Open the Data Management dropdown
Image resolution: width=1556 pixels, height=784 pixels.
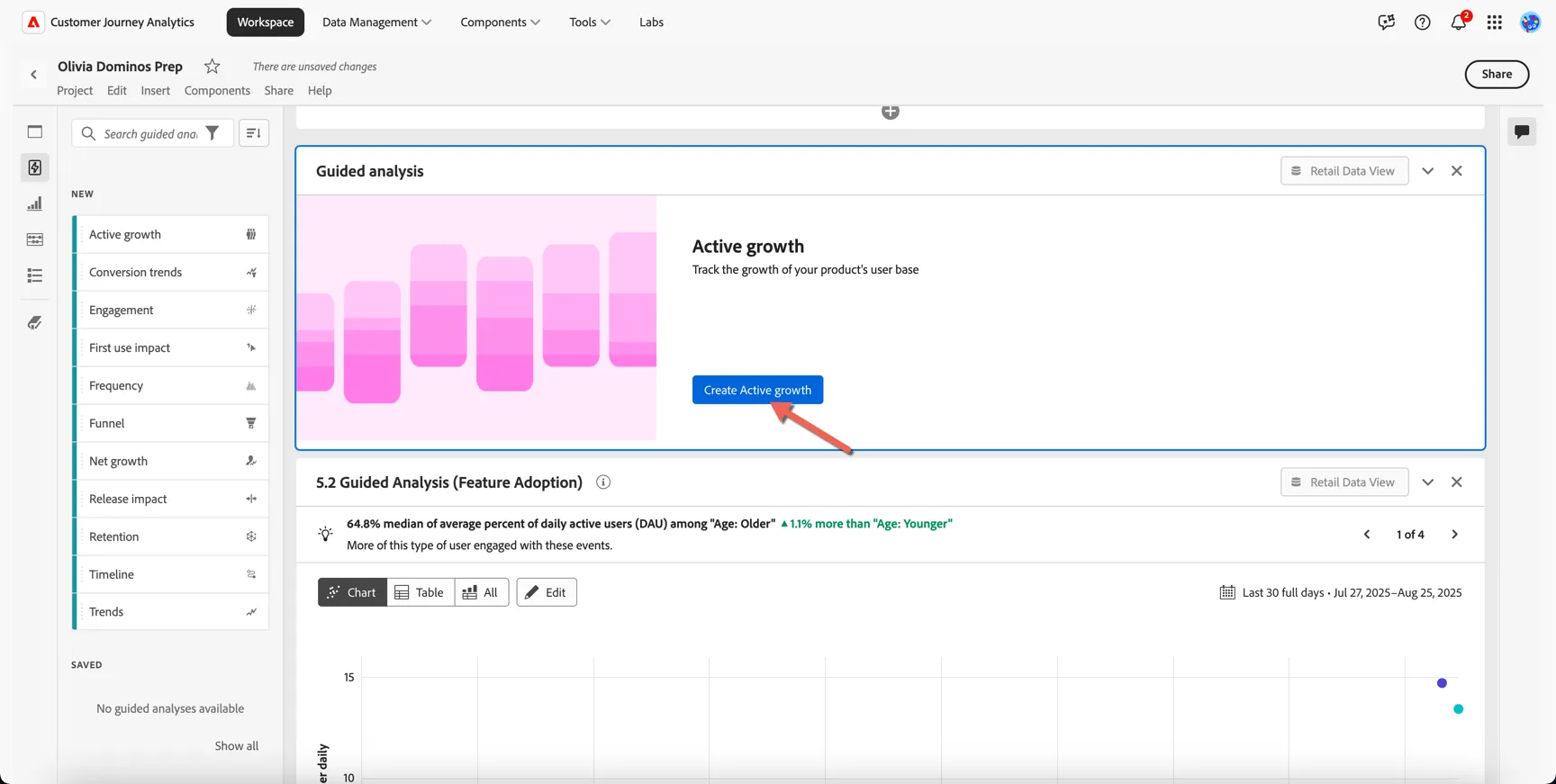(376, 23)
